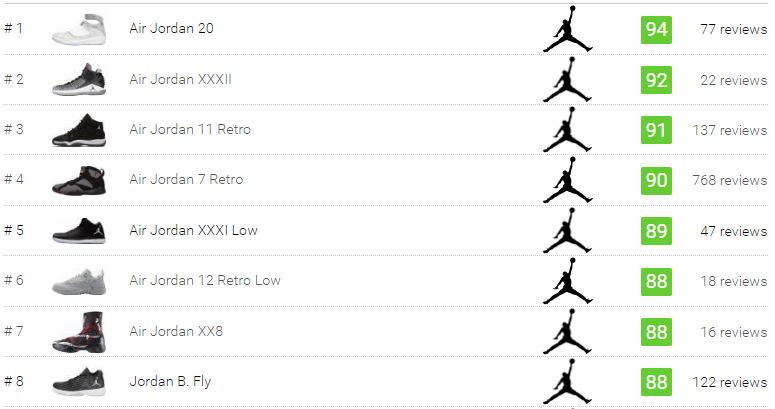Click Jumpman logo in Jordan B. Fly row
This screenshot has width=775, height=409.
click(567, 381)
